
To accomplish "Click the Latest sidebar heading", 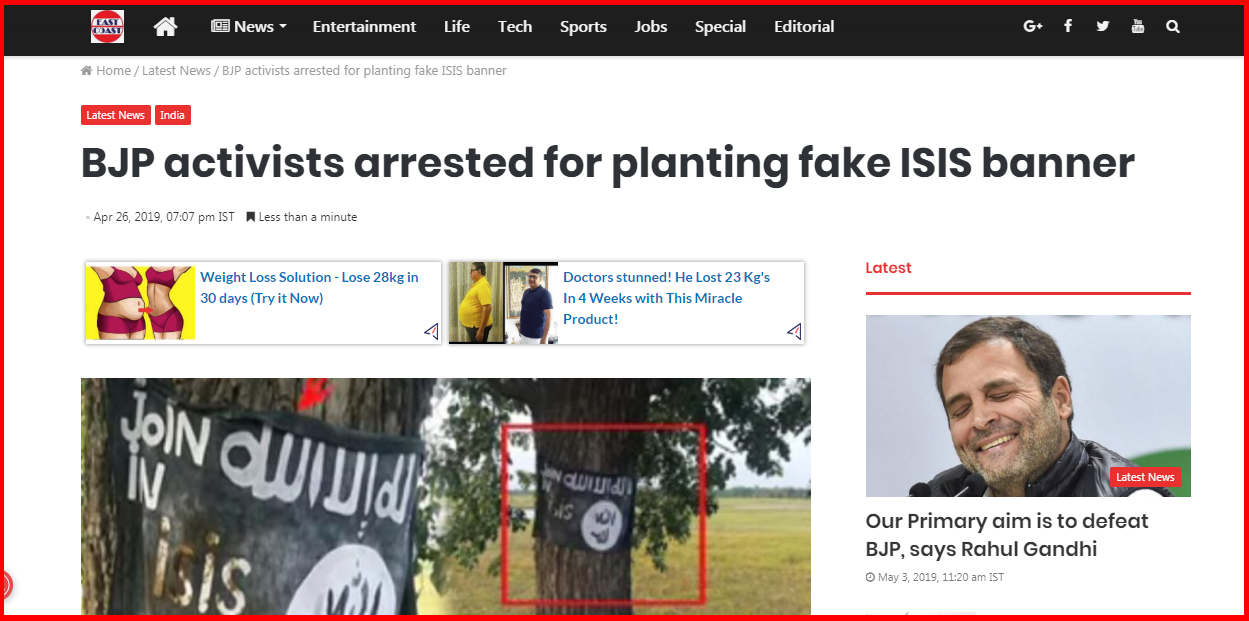I will pos(888,268).
